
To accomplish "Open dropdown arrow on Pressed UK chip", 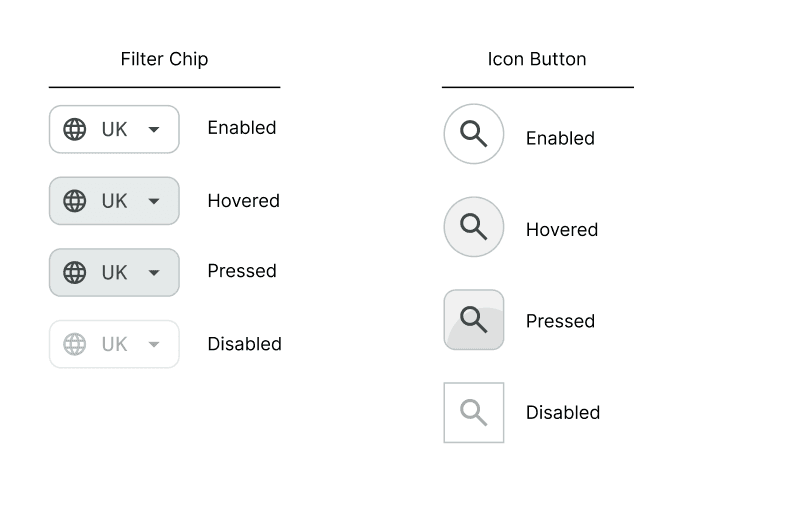I will point(153,273).
